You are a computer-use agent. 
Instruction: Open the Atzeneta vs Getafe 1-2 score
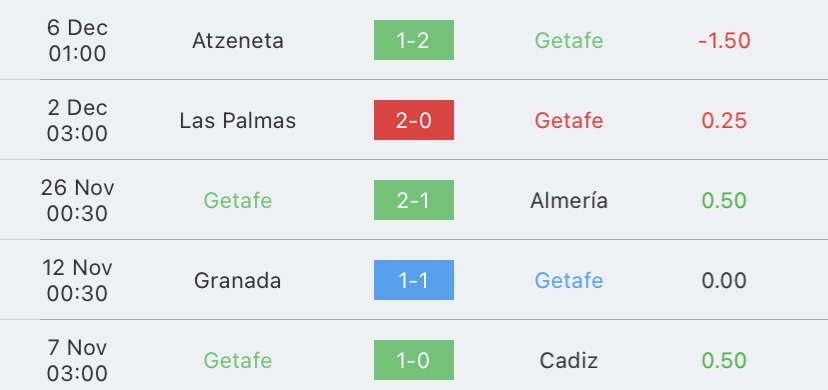(413, 40)
